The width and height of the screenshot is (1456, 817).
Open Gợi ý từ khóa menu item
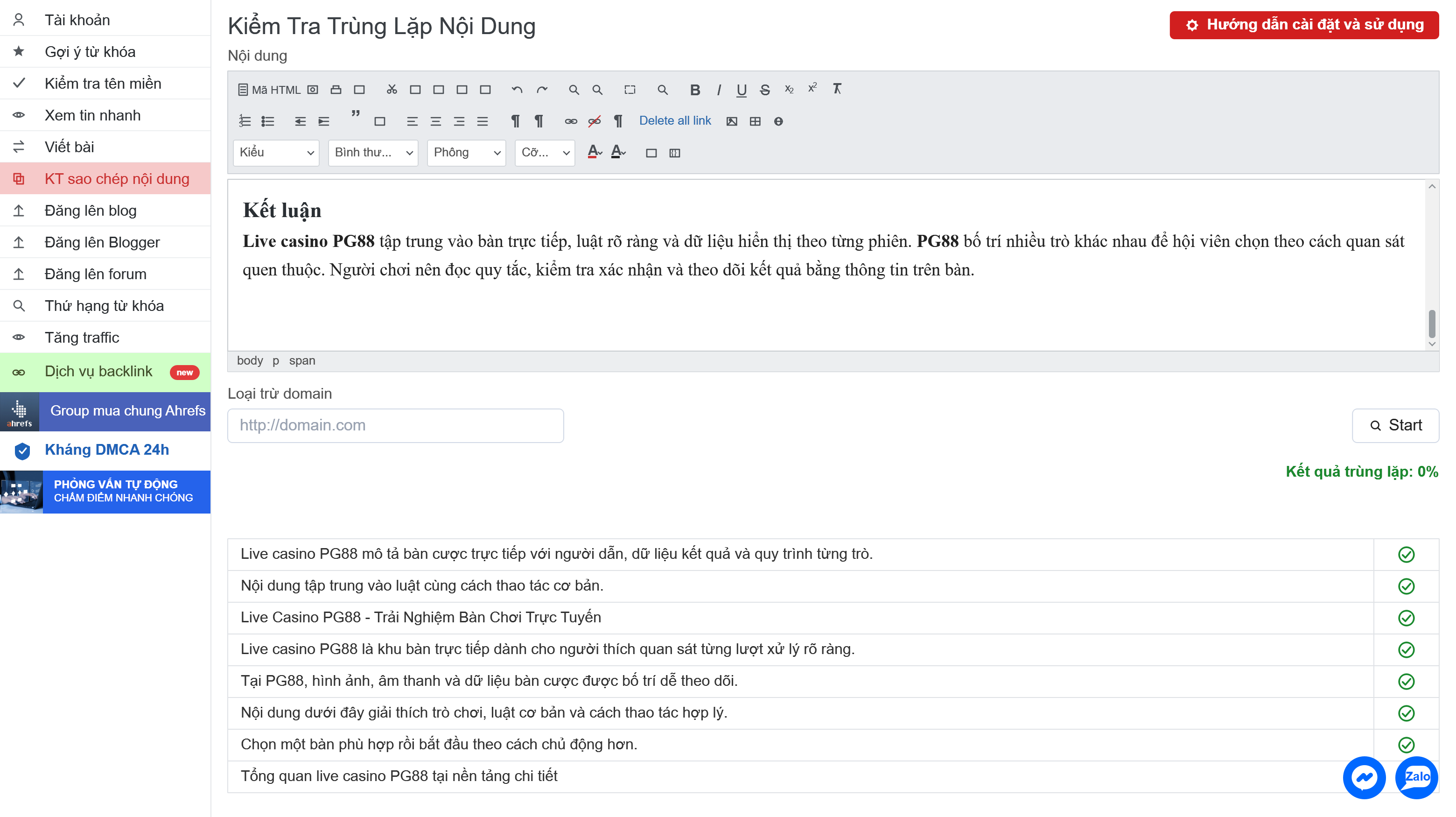(105, 51)
